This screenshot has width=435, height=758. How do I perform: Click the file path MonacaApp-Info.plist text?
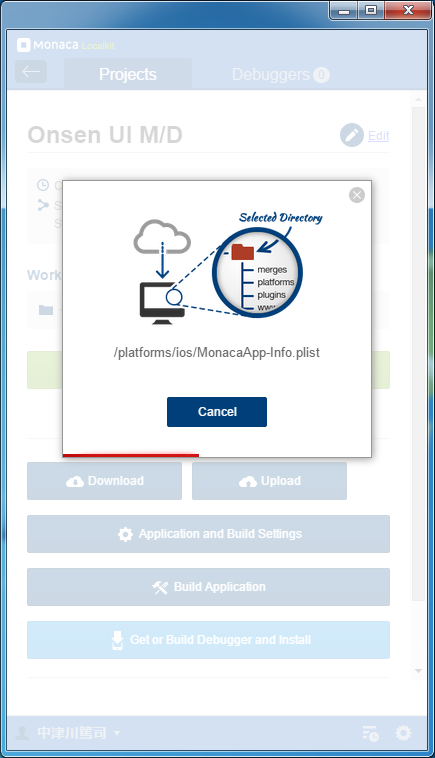(x=217, y=352)
